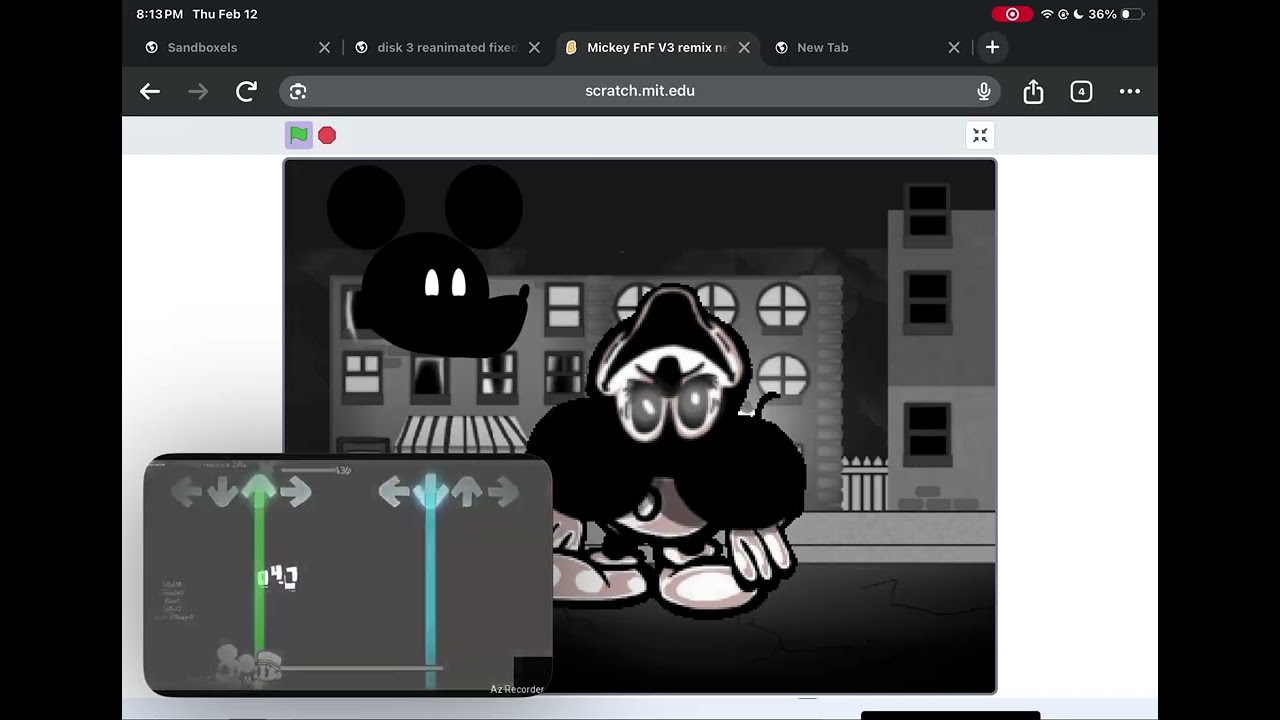1280x720 pixels.
Task: Click the grayed forward navigation arrow
Action: tap(198, 91)
